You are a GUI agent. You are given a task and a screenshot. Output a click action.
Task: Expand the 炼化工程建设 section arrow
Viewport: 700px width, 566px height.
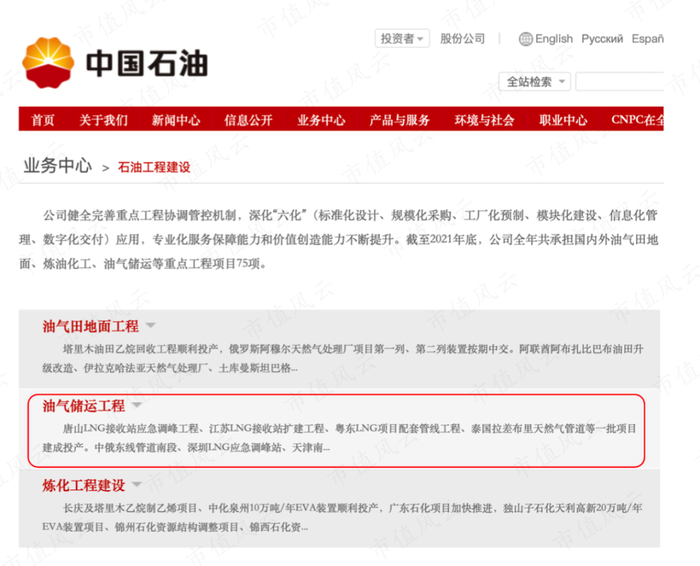click(x=137, y=484)
